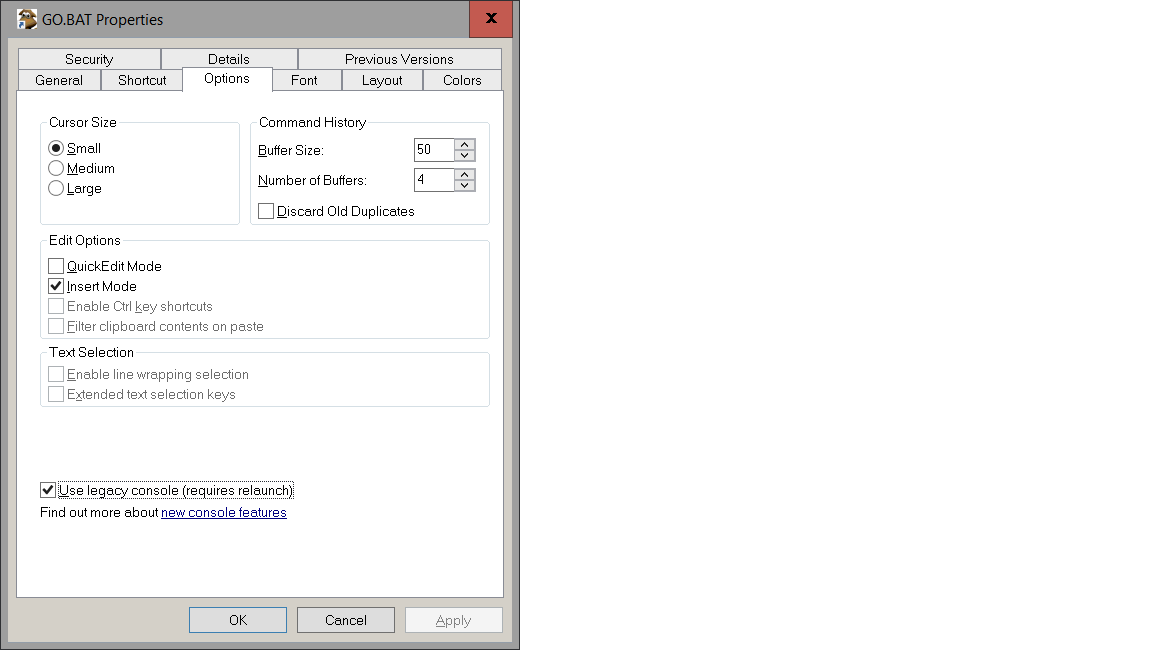Click the Number of Buffers: label
This screenshot has width=1152, height=650.
(x=312, y=181)
